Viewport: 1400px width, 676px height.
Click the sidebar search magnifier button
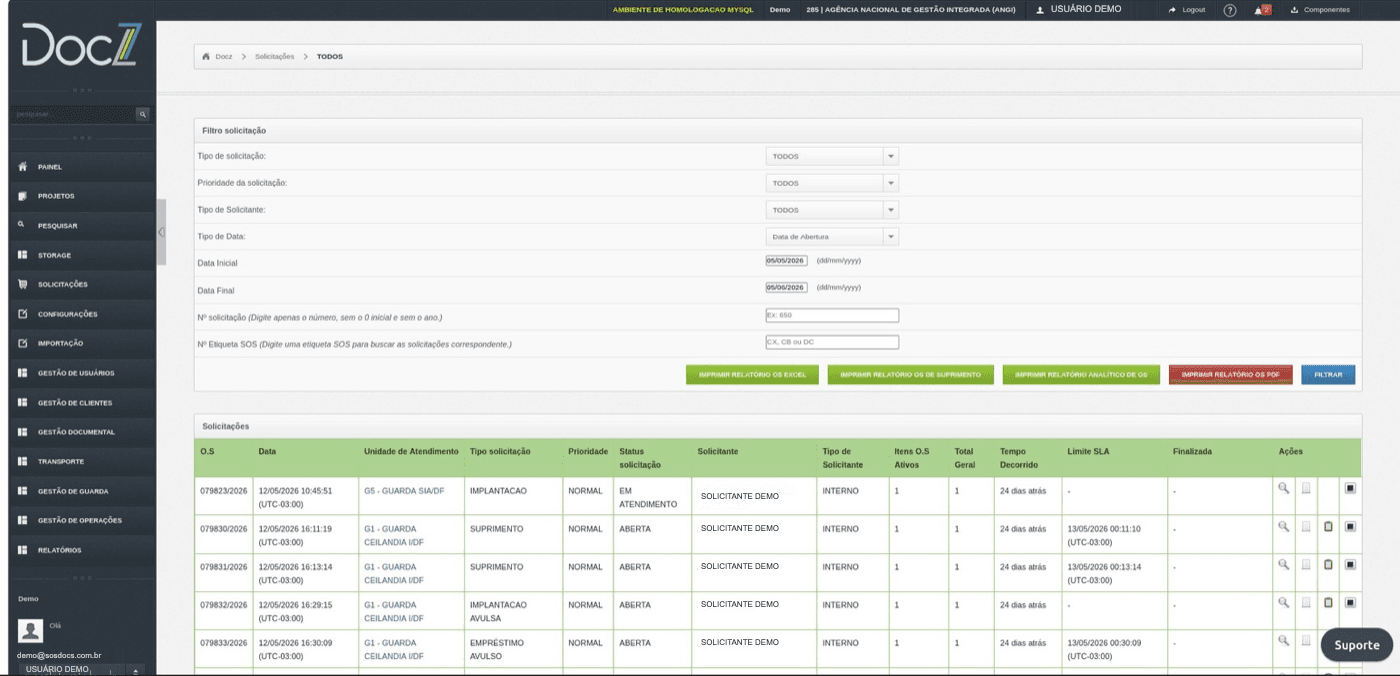pos(142,115)
